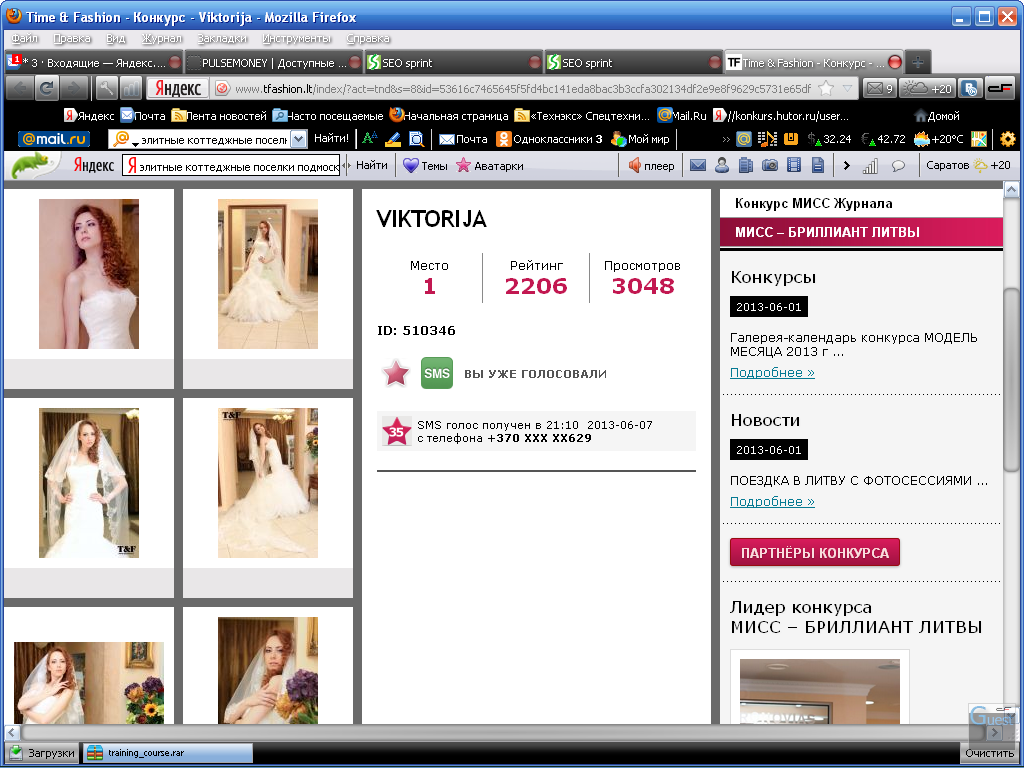Open the Mail.ru search suggestions dropdown
This screenshot has height=768, width=1024.
coord(298,139)
